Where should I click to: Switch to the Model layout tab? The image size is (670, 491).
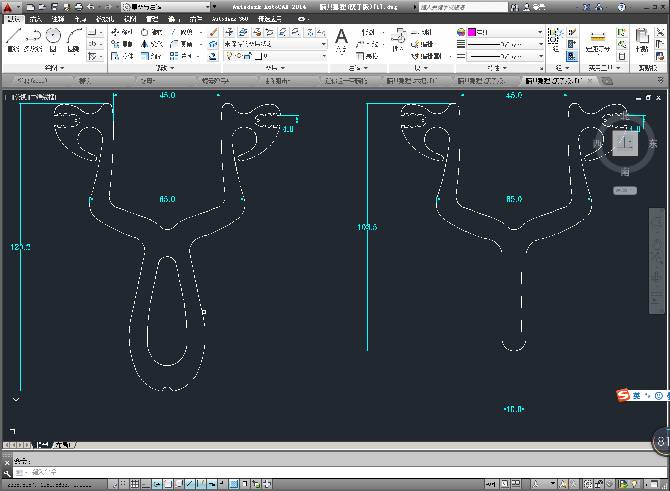[x=42, y=445]
